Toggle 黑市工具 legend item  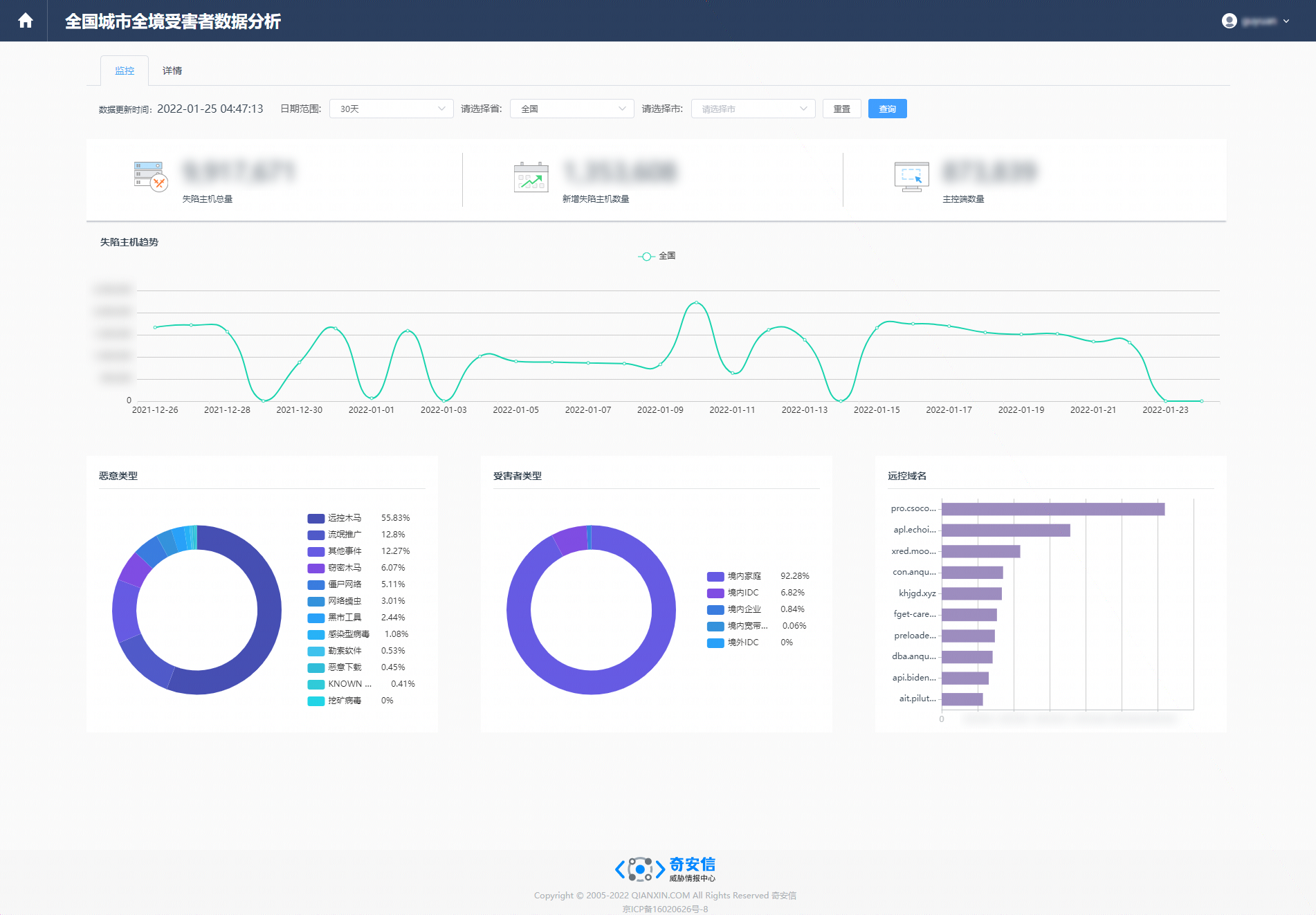click(x=335, y=618)
